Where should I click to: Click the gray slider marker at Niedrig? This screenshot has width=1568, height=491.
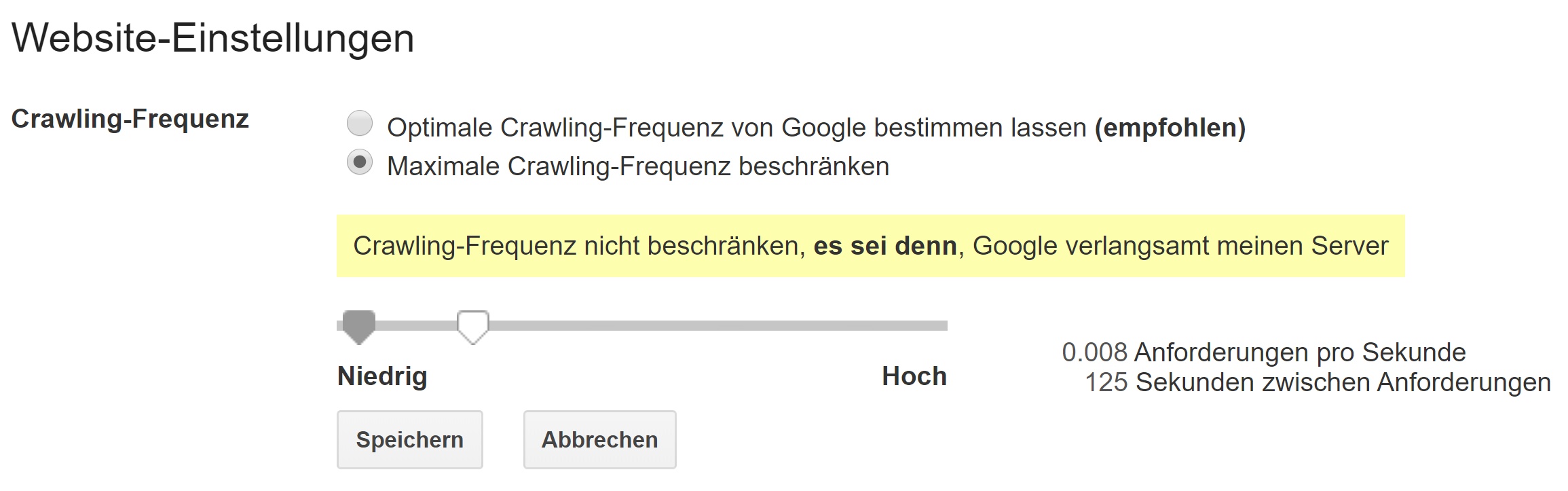pos(358,324)
